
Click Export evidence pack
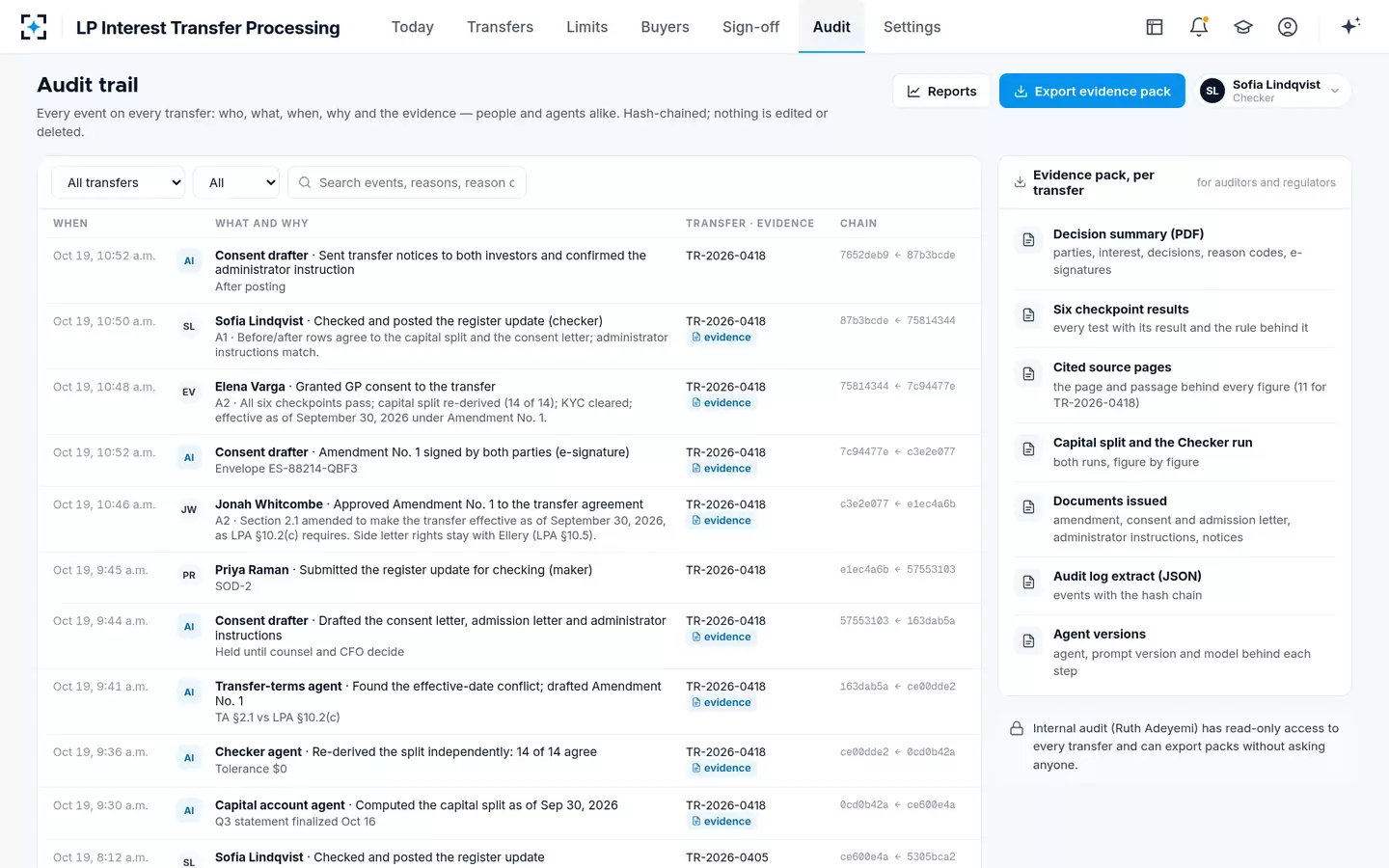click(1092, 91)
